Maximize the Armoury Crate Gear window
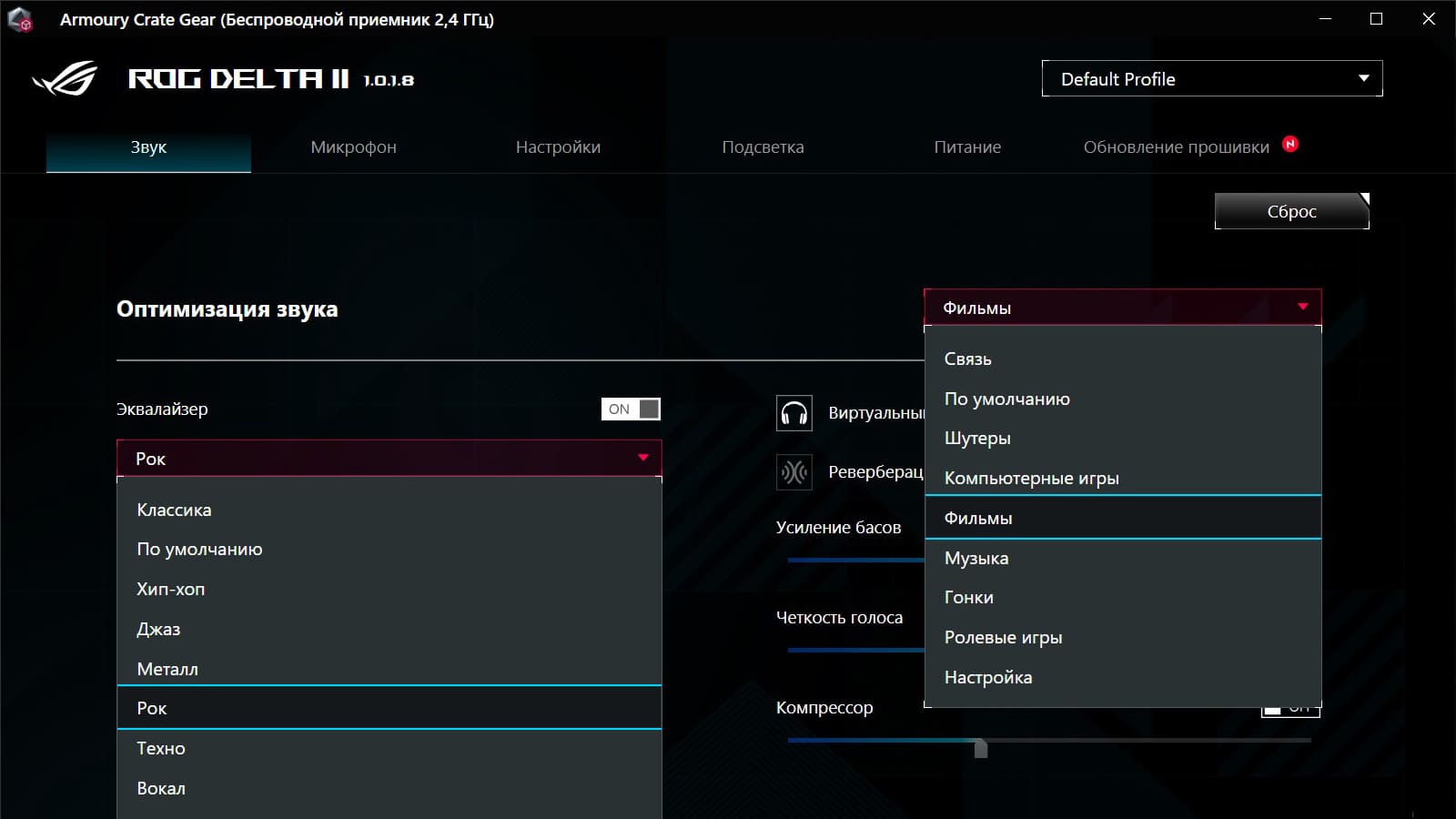 coord(1377,19)
